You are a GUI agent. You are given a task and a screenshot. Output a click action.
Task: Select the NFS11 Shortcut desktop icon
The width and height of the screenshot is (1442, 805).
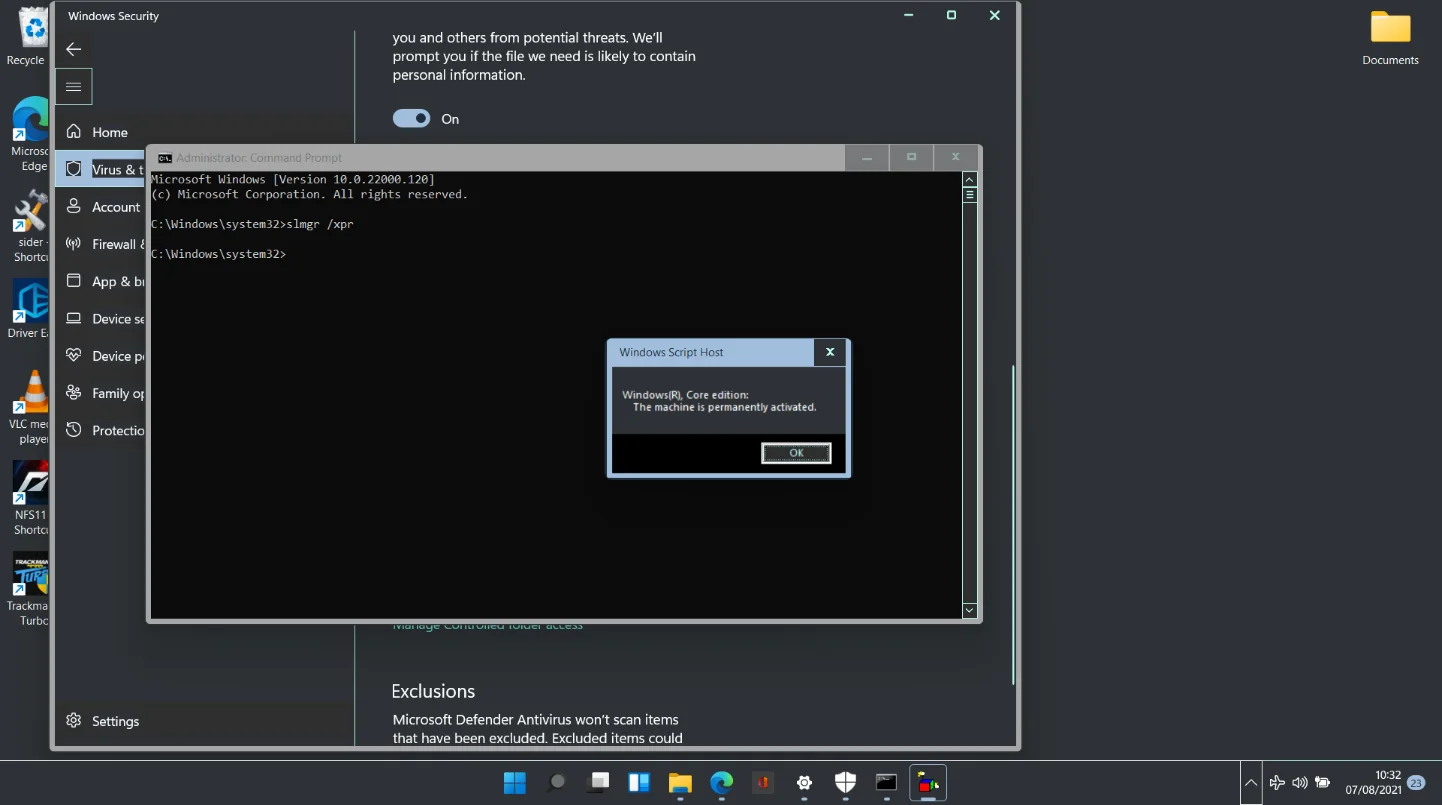[31, 498]
